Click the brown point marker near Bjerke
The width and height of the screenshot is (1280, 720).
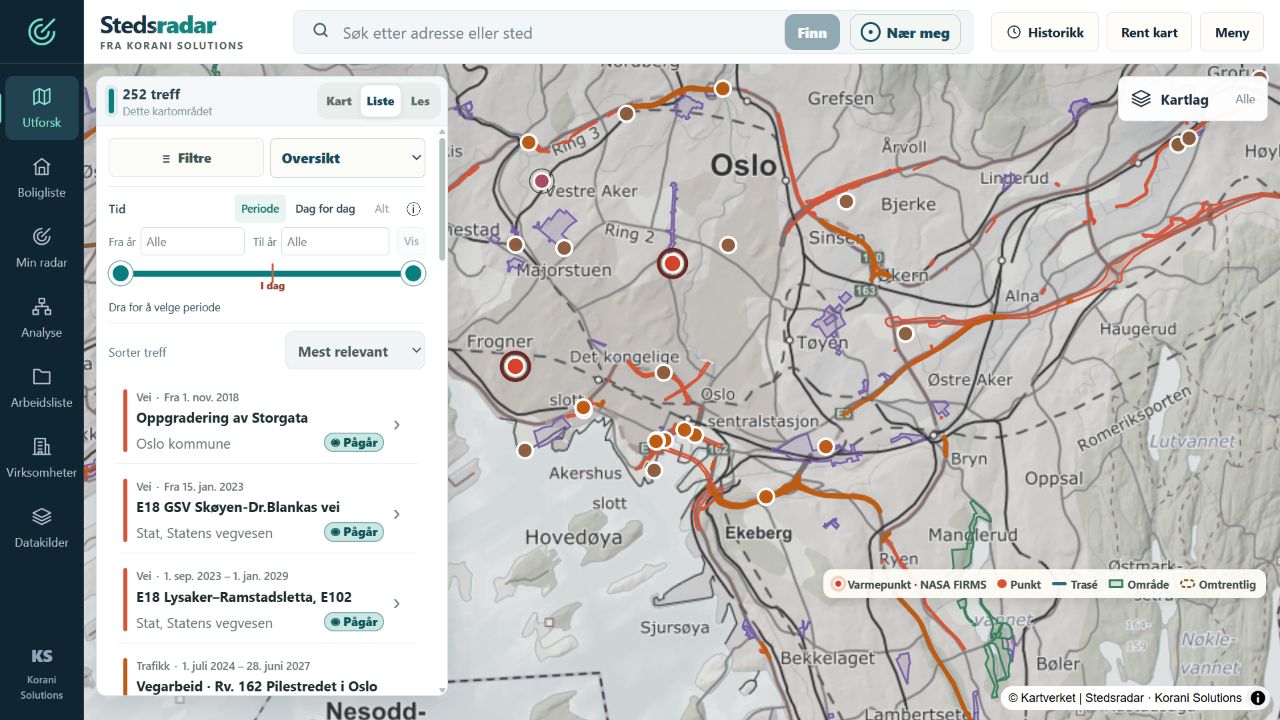pos(846,201)
